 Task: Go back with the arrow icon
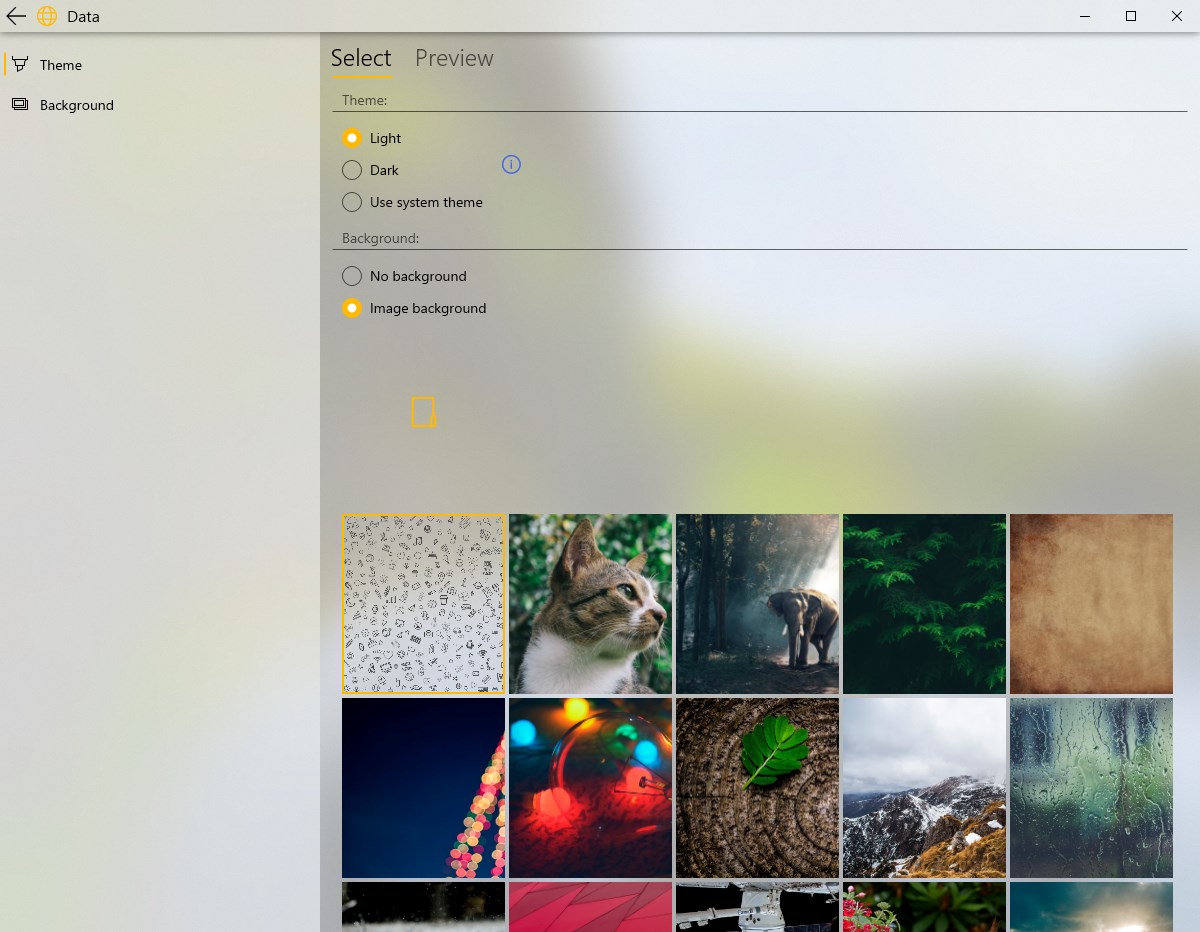[x=16, y=16]
